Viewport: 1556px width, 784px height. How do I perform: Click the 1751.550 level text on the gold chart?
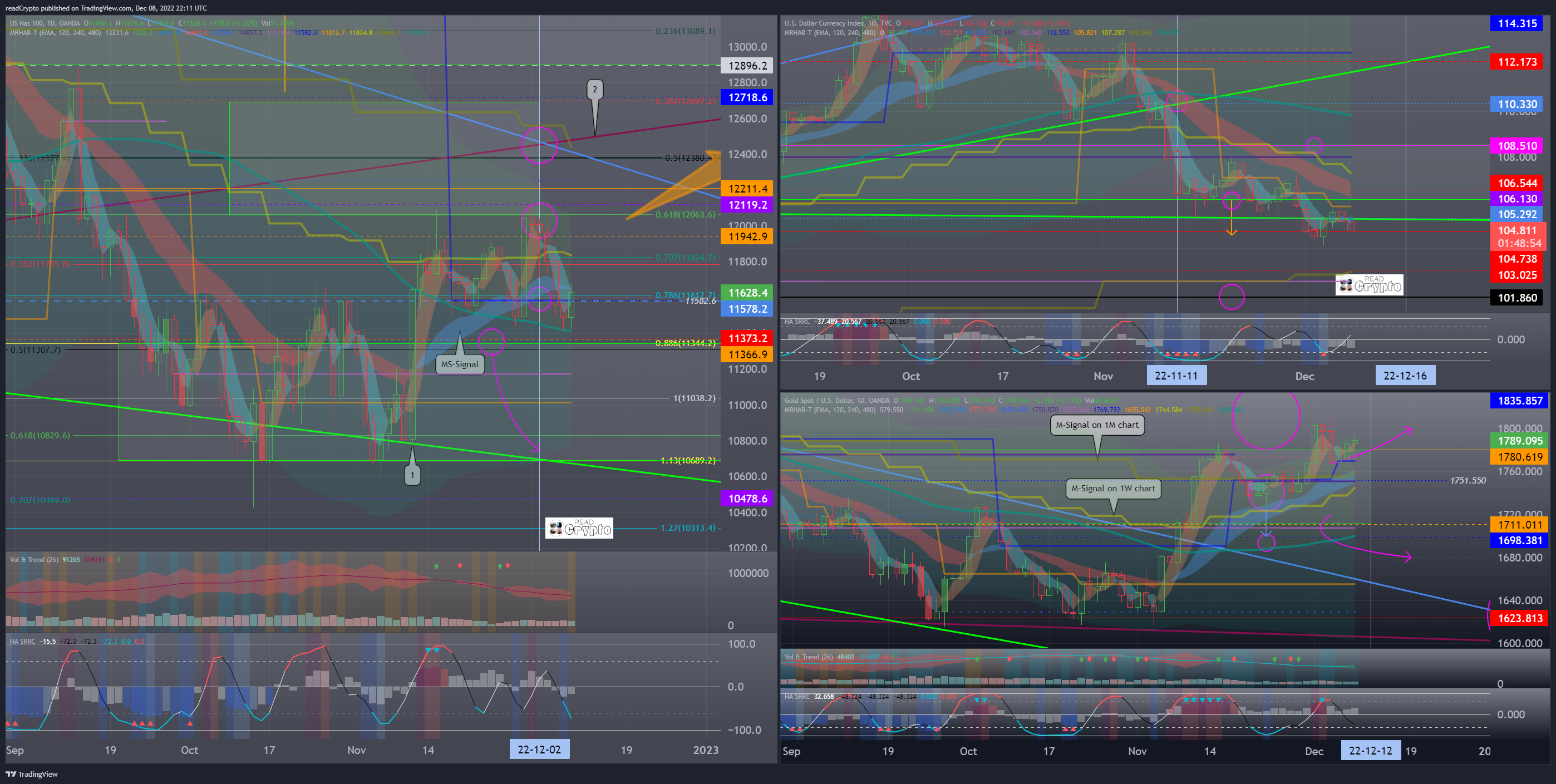pyautogui.click(x=1468, y=481)
